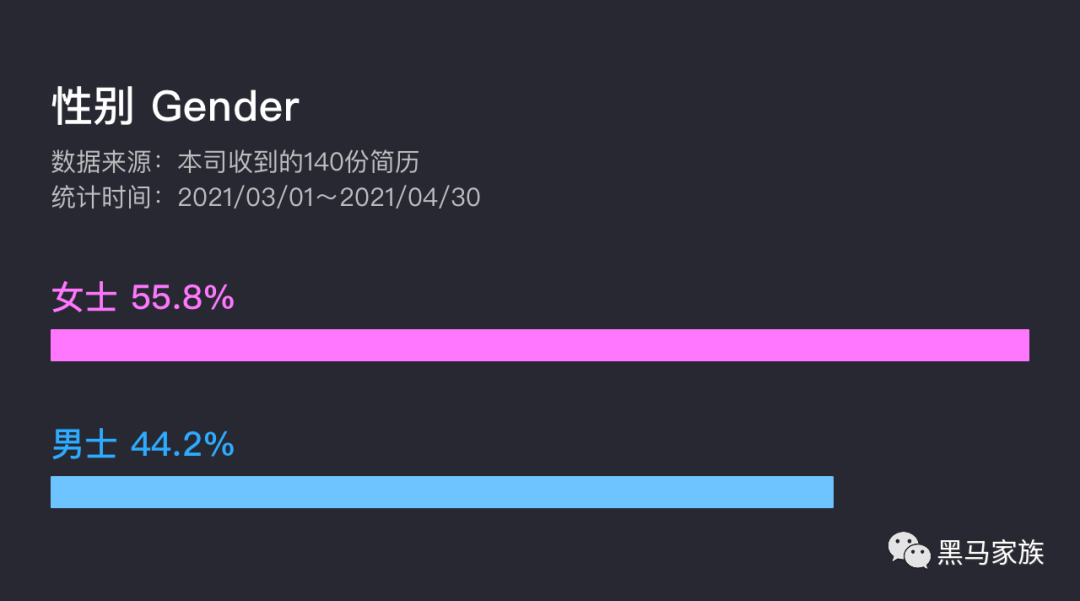Image resolution: width=1080 pixels, height=601 pixels.
Task: Click the word Gender in heading
Action: (x=225, y=107)
